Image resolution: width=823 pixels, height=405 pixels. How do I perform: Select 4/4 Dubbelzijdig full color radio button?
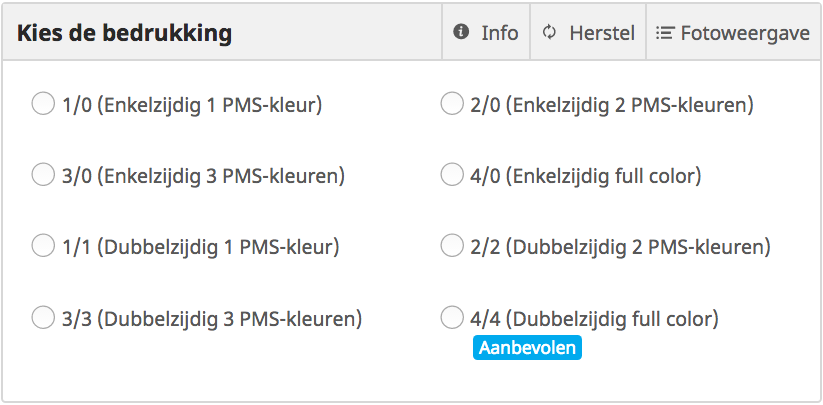(451, 317)
